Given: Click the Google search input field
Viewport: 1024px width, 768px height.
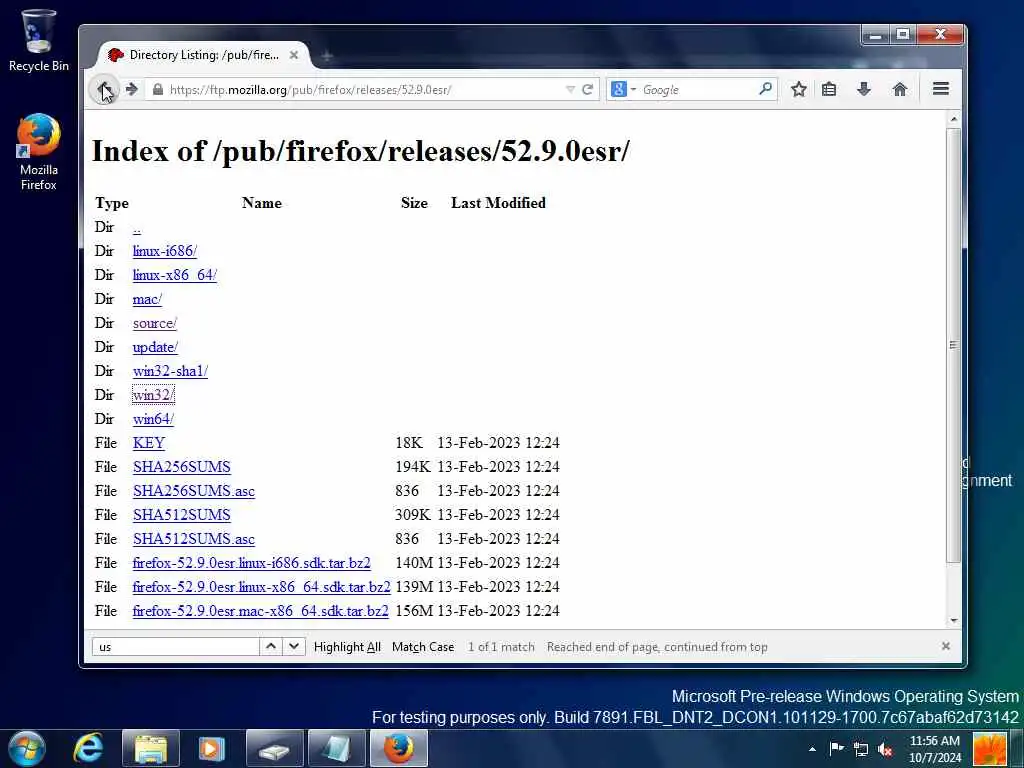Looking at the screenshot, I should (697, 89).
